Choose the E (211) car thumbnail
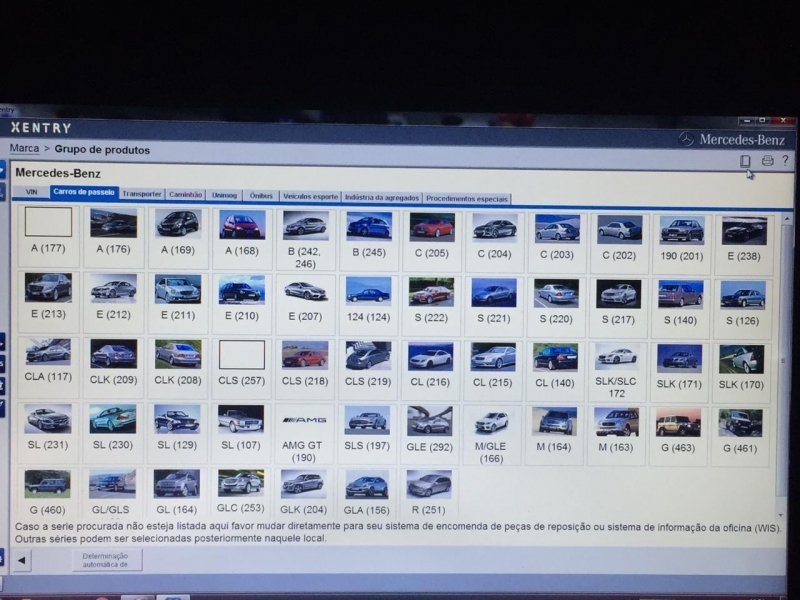800x600 pixels. 178,289
